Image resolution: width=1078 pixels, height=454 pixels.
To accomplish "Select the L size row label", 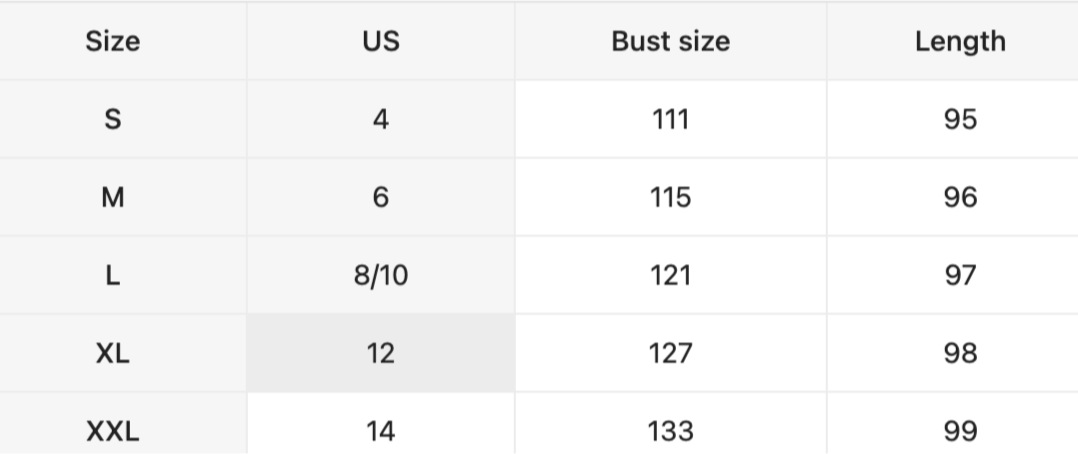I will (x=113, y=276).
